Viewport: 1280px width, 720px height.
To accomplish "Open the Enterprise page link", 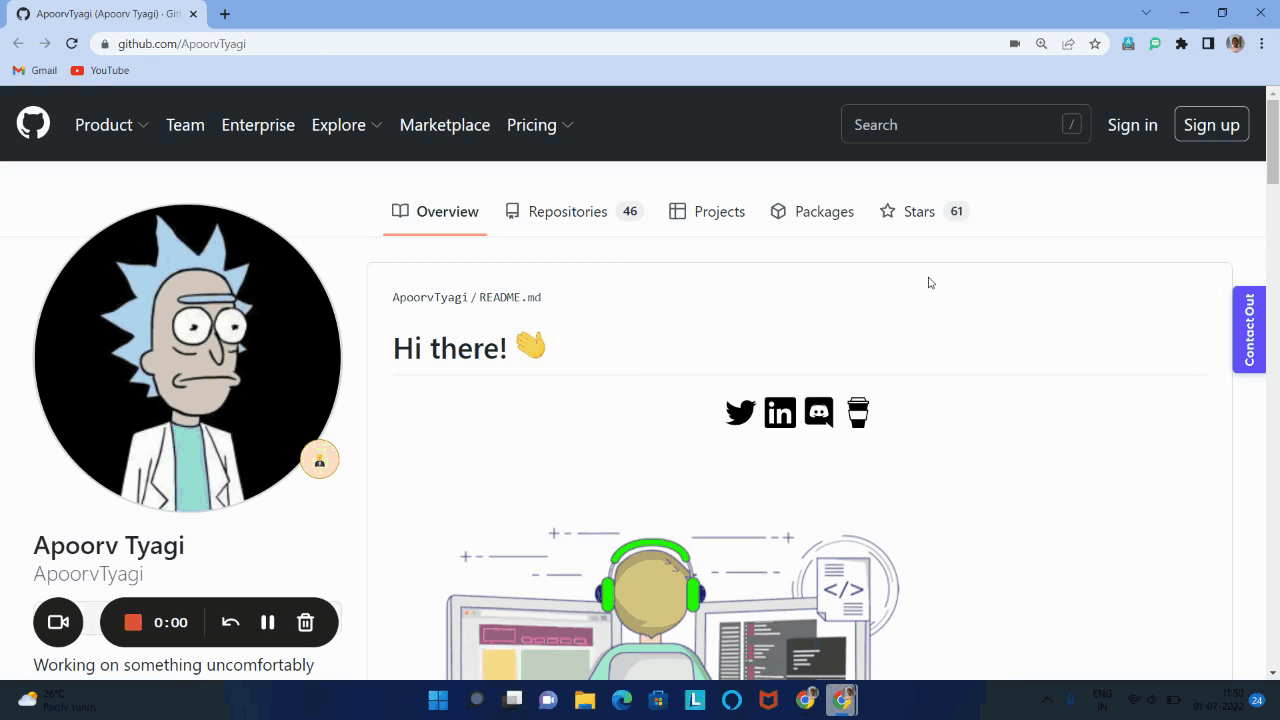I will pos(258,125).
